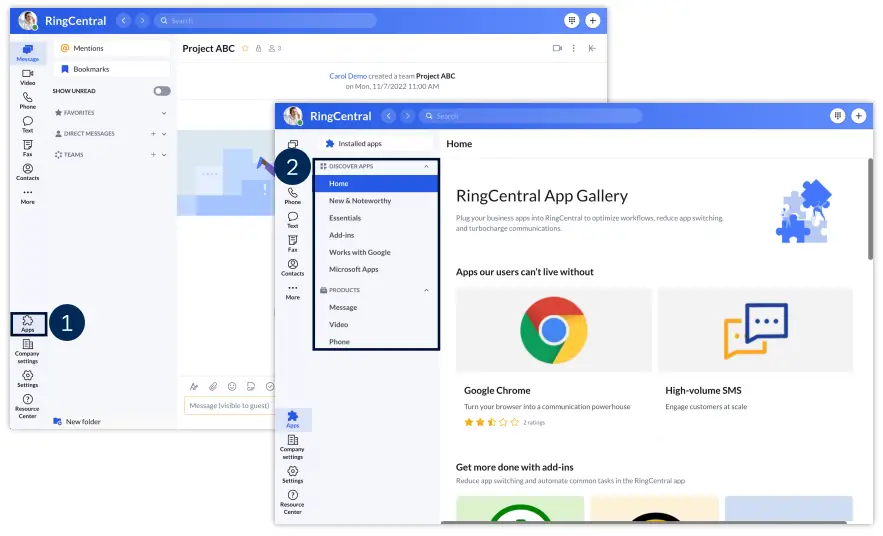
Task: Start video call in Project ABC
Action: [557, 48]
